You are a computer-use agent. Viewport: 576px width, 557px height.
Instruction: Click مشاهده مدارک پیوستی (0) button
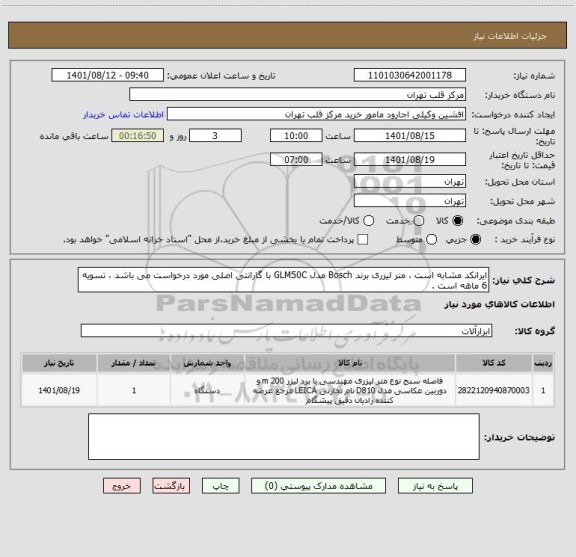pyautogui.click(x=318, y=486)
